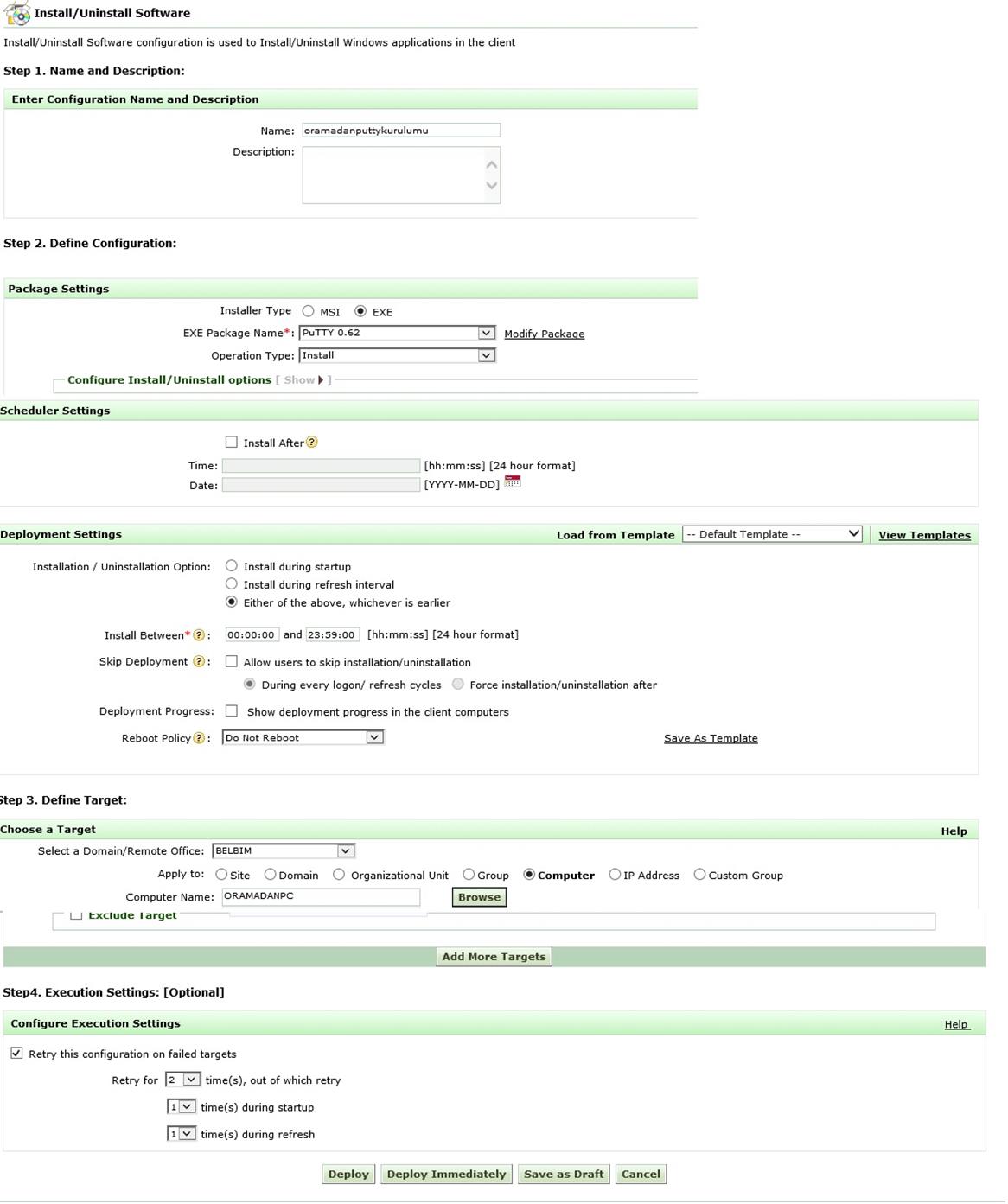This screenshot has width=1008, height=1204.
Task: Open the times during startup dropdown
Action: pyautogui.click(x=181, y=1106)
